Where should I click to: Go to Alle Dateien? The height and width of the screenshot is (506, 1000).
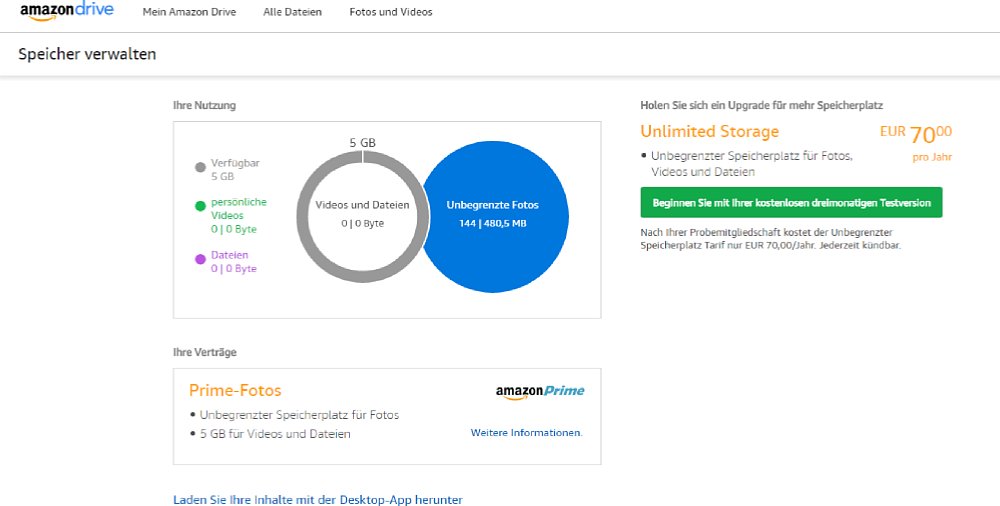click(x=293, y=12)
